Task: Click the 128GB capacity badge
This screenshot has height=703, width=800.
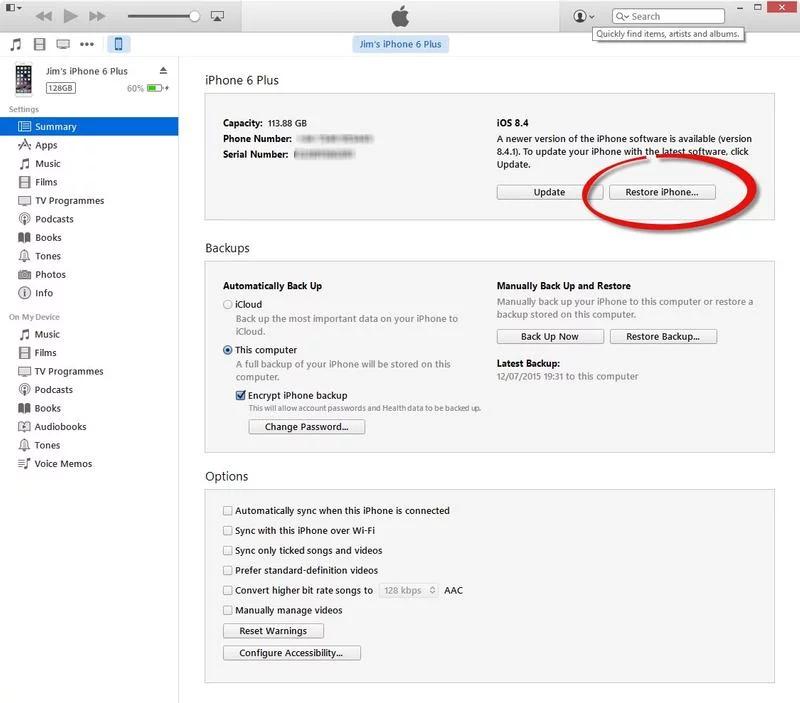Action: (61, 88)
